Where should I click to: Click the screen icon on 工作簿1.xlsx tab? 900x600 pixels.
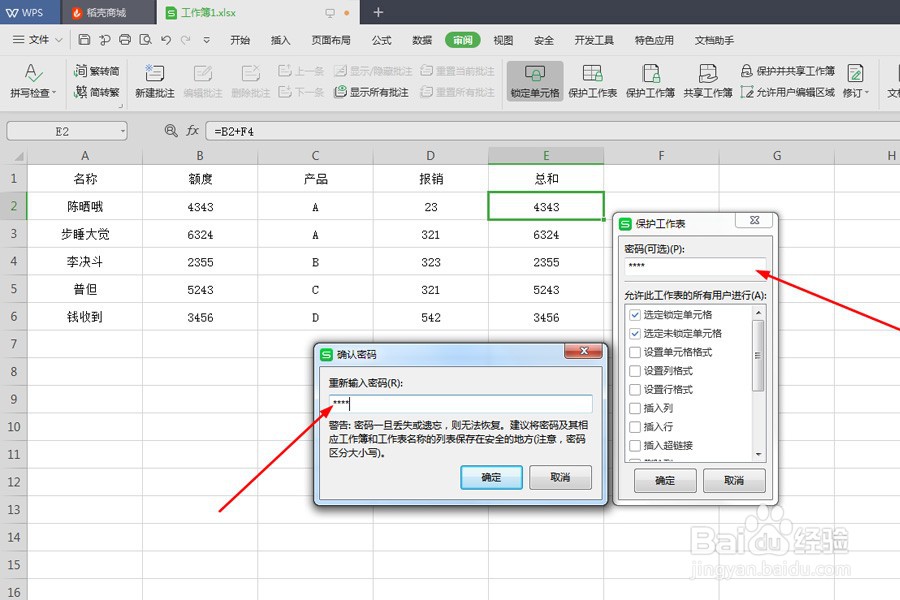330,13
